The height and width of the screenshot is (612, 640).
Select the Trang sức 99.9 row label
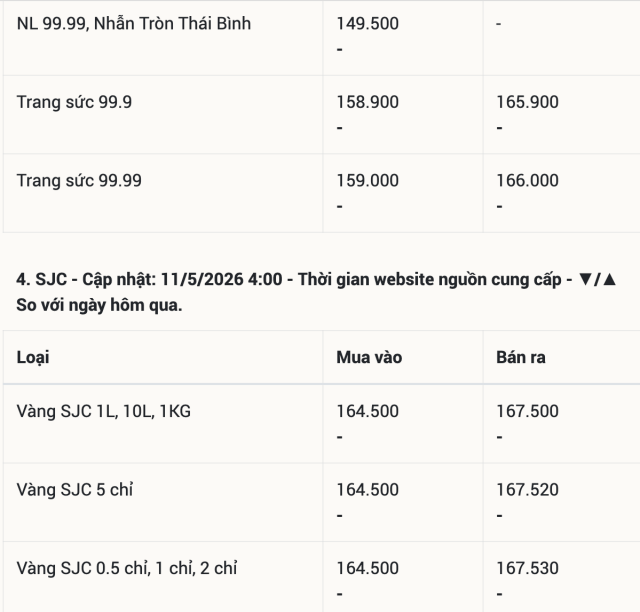point(74,102)
